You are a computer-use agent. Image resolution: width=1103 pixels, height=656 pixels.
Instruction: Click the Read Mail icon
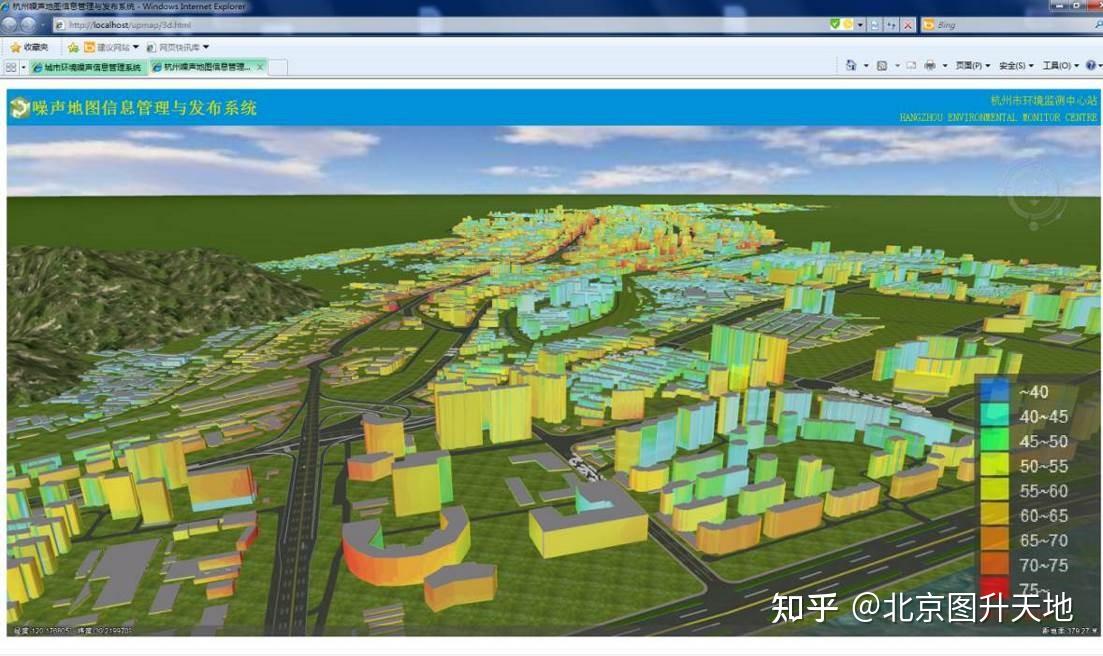tap(912, 64)
